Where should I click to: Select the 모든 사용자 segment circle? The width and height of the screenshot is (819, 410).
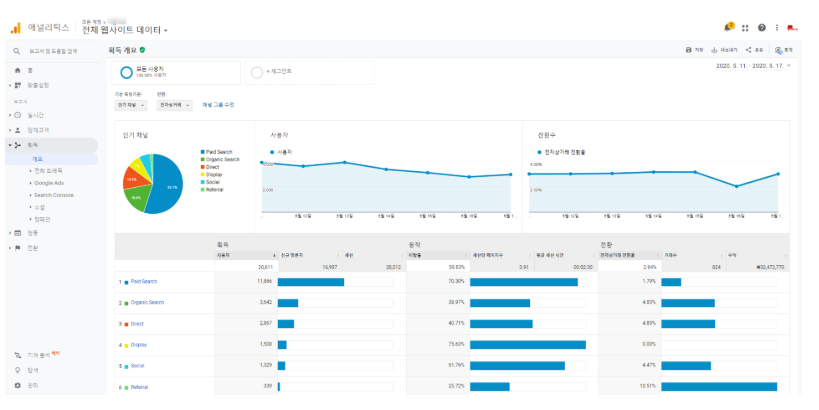126,73
